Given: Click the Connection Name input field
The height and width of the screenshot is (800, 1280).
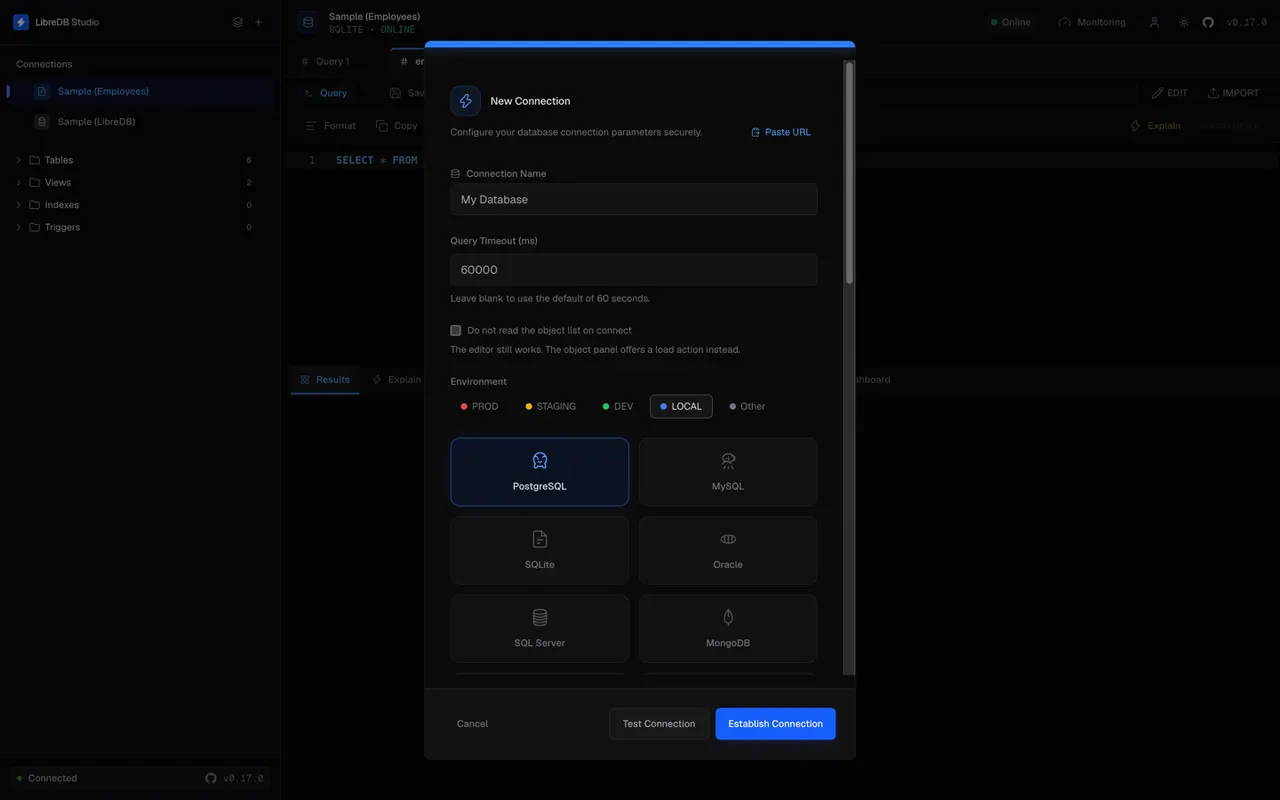Looking at the screenshot, I should pos(634,199).
